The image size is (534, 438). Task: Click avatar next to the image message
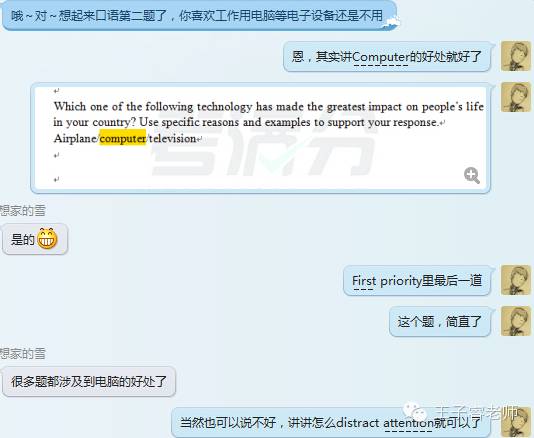(516, 97)
